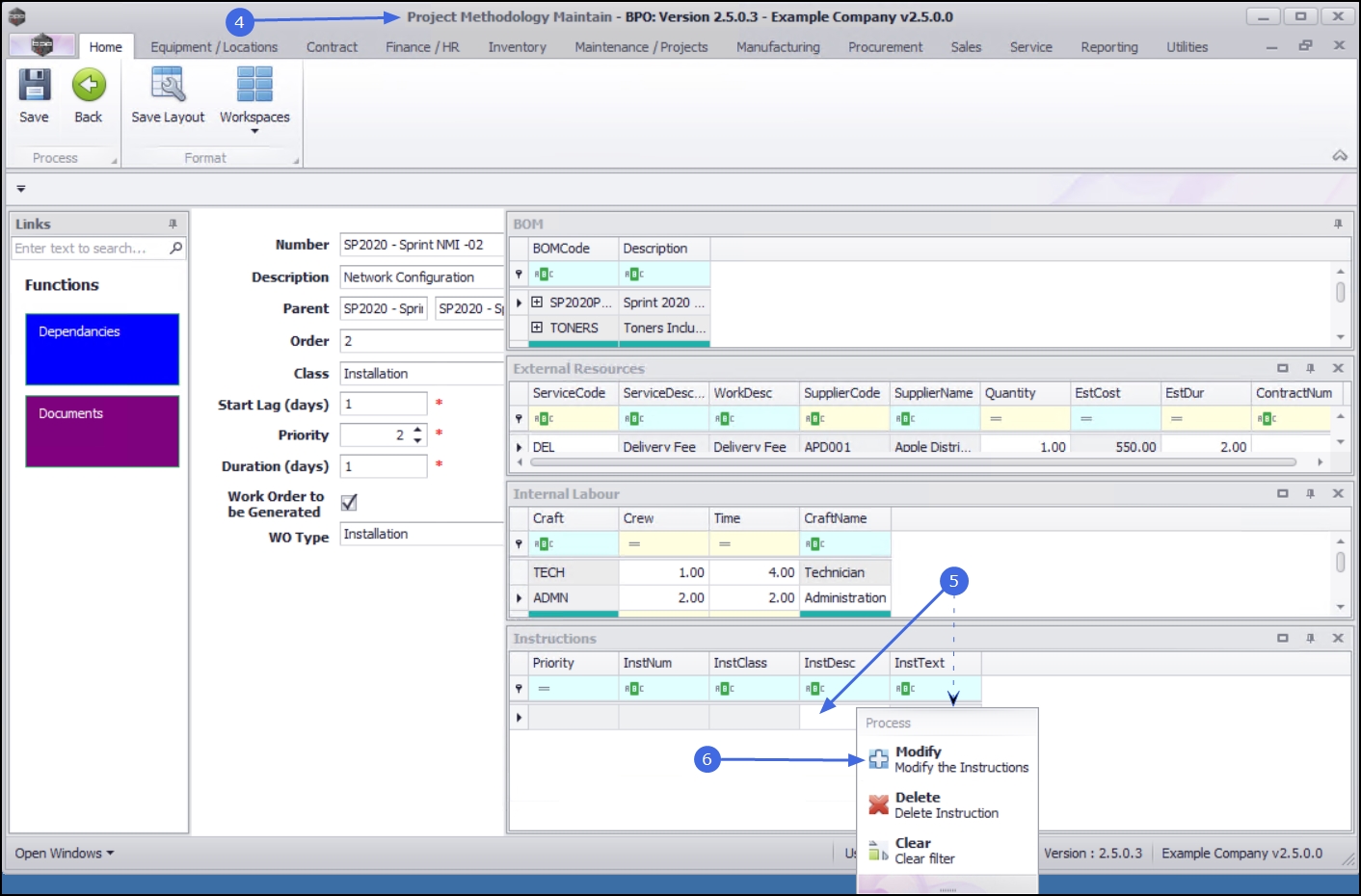Click the BOMCode column filter icon

pyautogui.click(x=544, y=275)
